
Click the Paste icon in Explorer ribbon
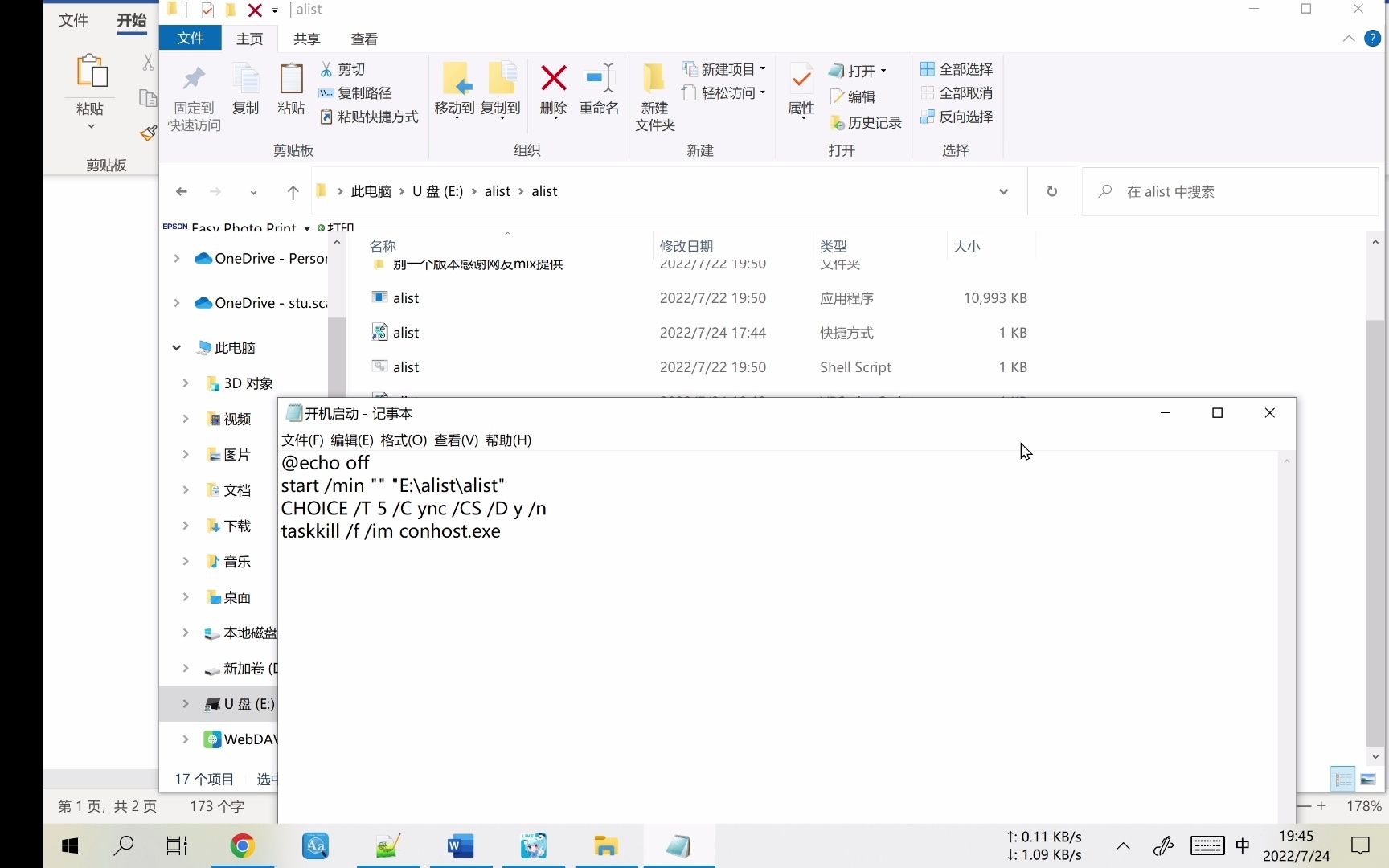click(291, 80)
